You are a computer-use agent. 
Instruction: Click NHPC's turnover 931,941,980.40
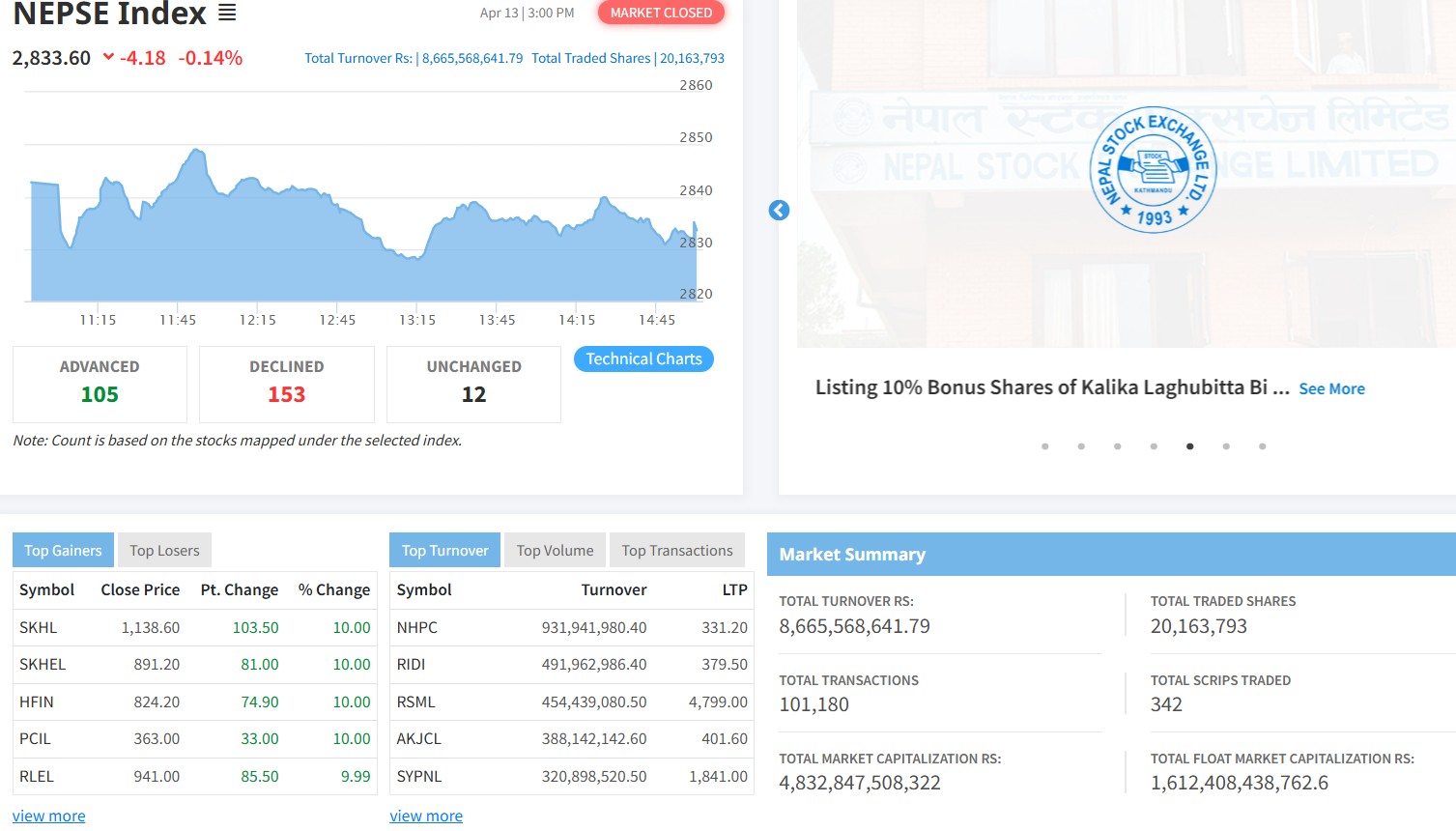pyautogui.click(x=594, y=628)
